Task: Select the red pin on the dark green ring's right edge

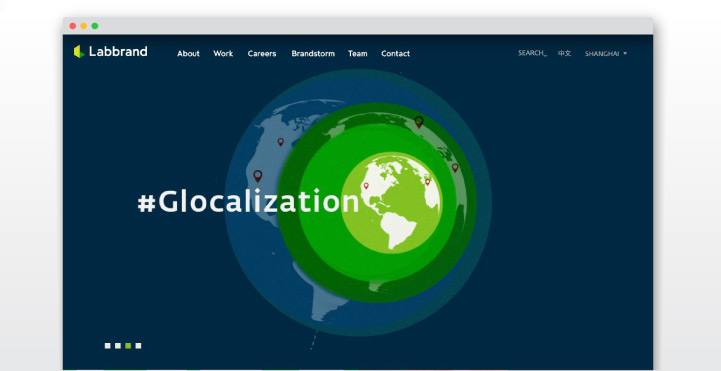Action: click(x=455, y=168)
